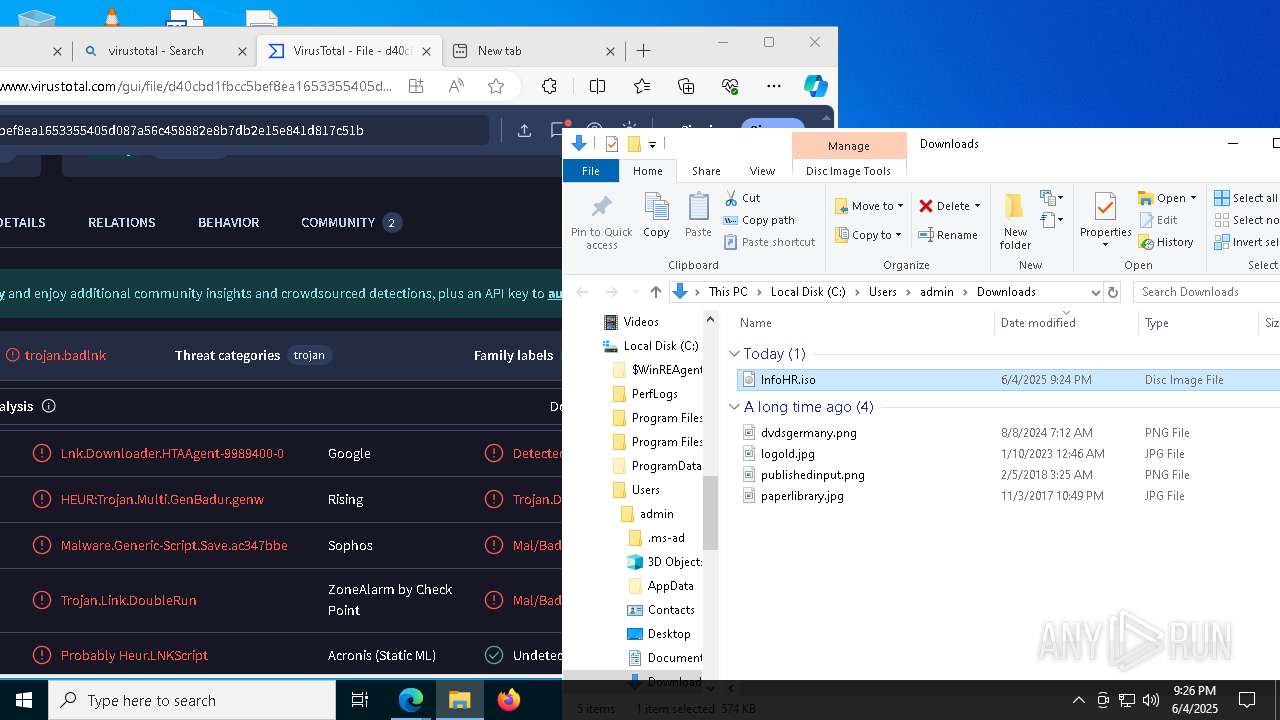The width and height of the screenshot is (1280, 720).
Task: Collapse the Today (1) group
Action: [735, 354]
